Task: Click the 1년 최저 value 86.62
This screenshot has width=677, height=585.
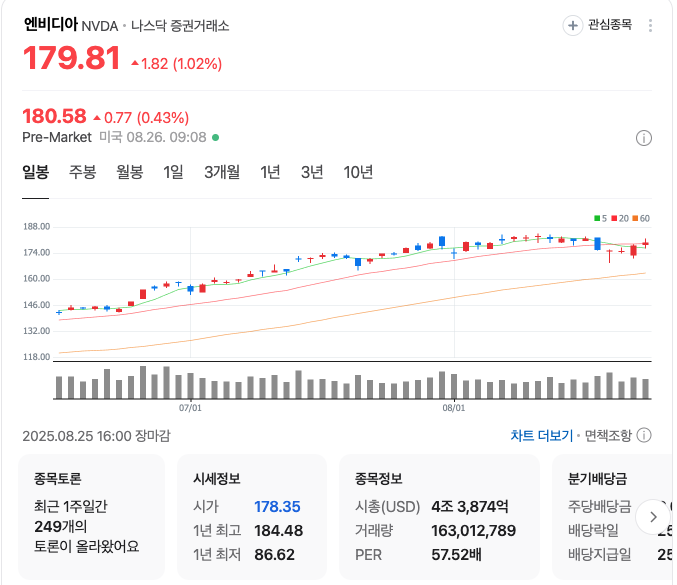Action: click(274, 554)
